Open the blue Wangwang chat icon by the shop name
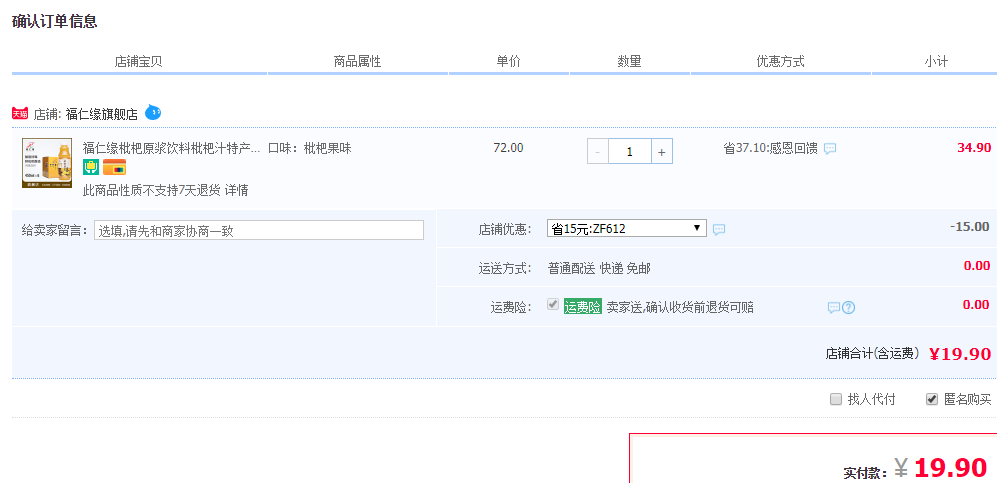The image size is (997, 483). coord(153,112)
